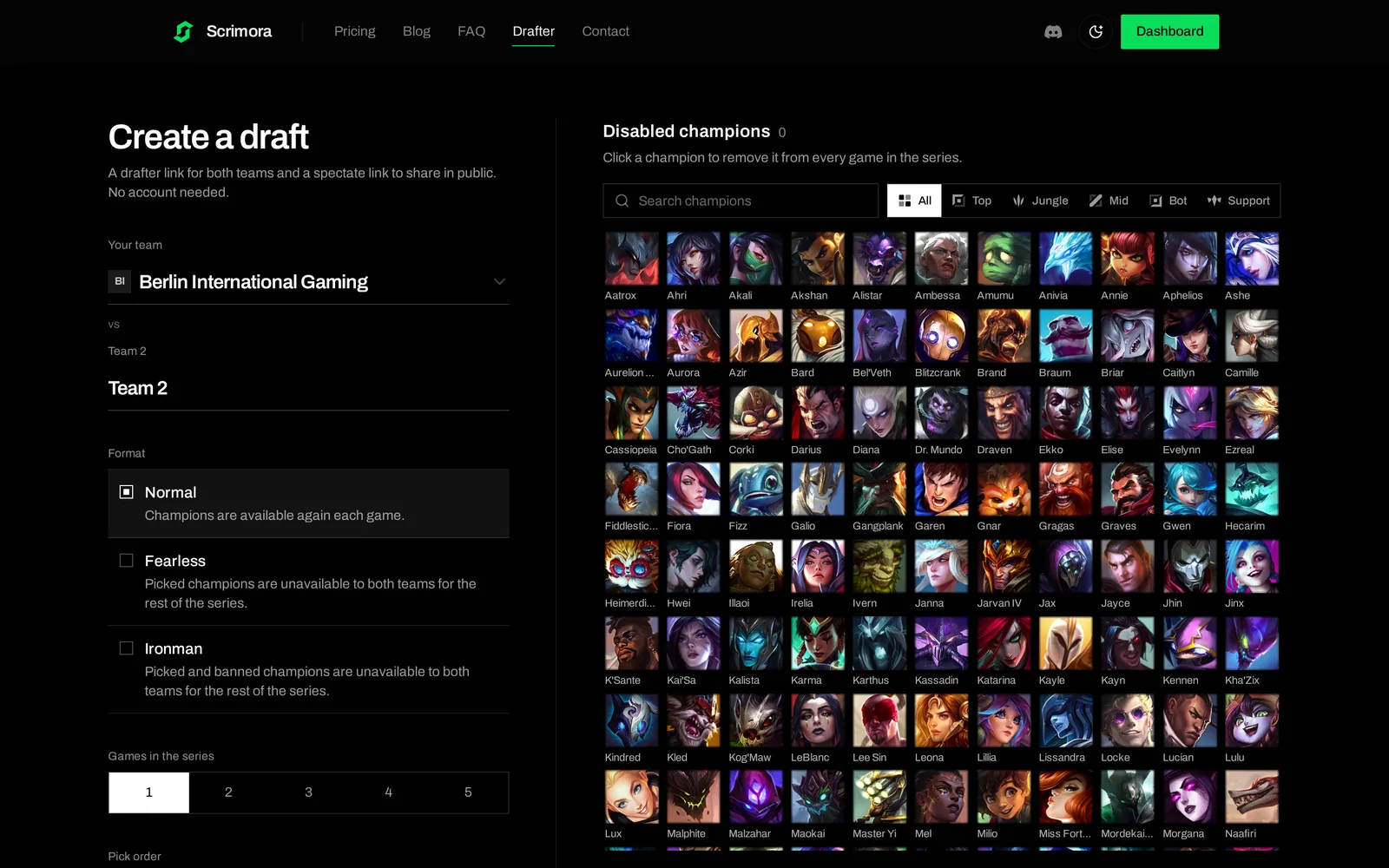Viewport: 1389px width, 868px height.
Task: Pick the Bard champion icon
Action: pos(818,336)
